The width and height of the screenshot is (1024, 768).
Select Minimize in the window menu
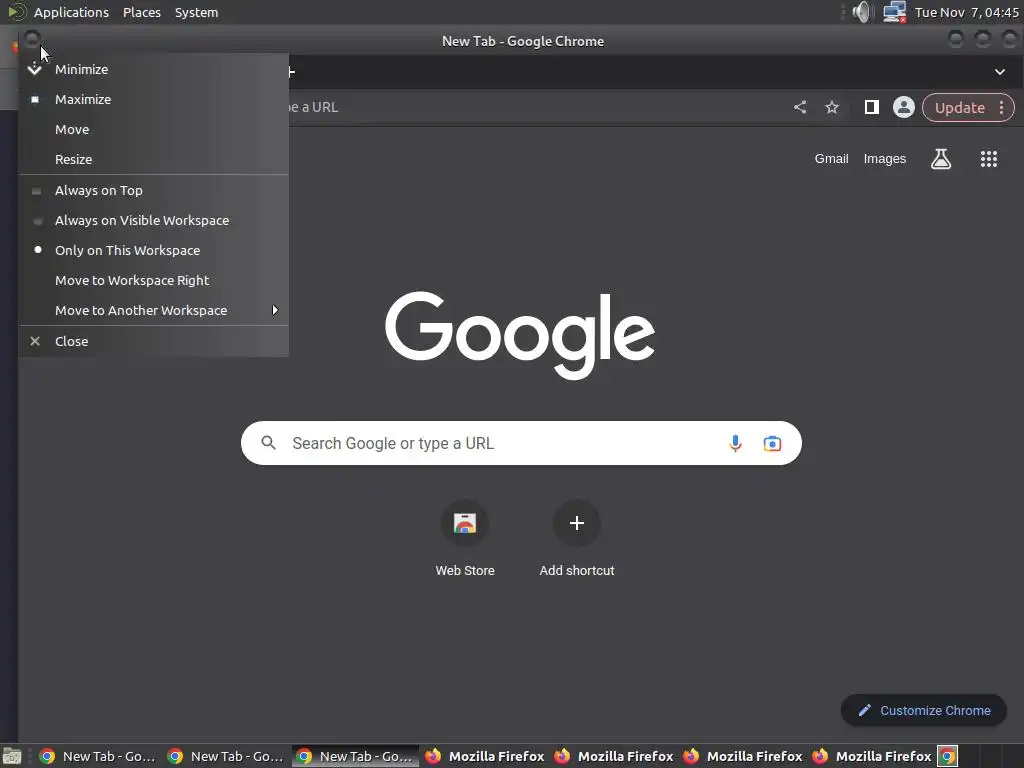(x=153, y=69)
